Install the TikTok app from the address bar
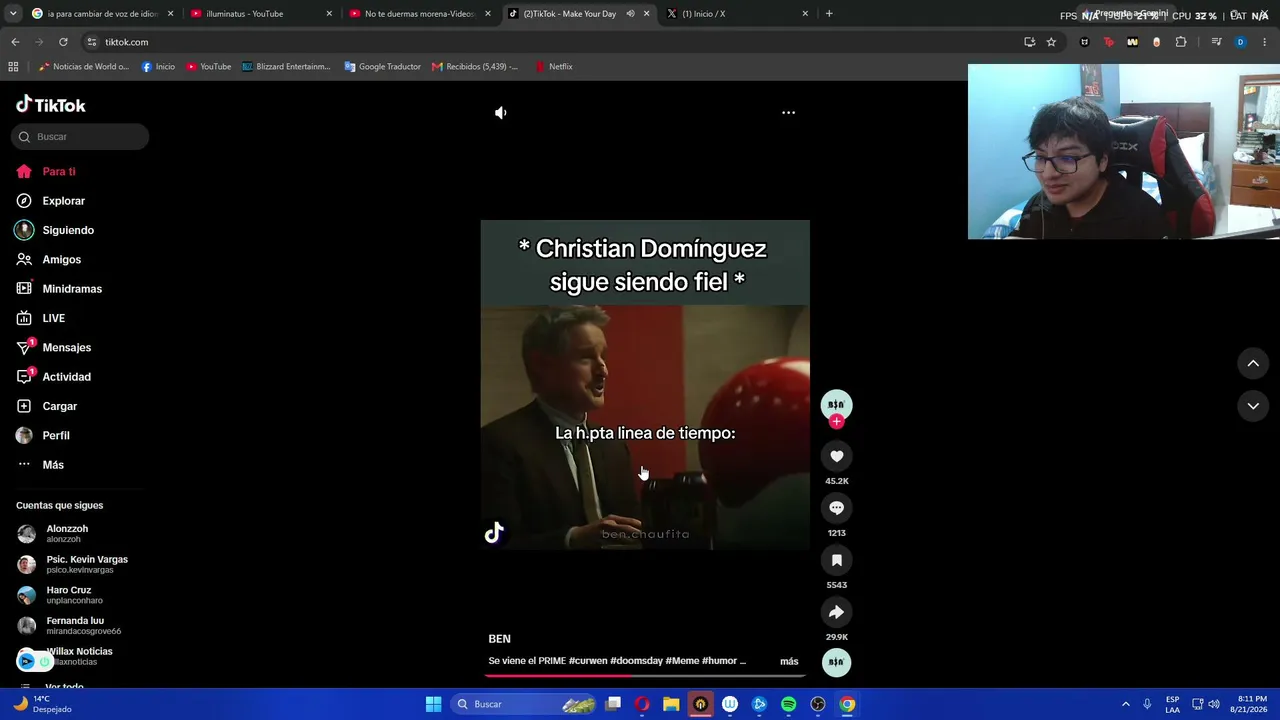The image size is (1280, 720). click(1029, 42)
